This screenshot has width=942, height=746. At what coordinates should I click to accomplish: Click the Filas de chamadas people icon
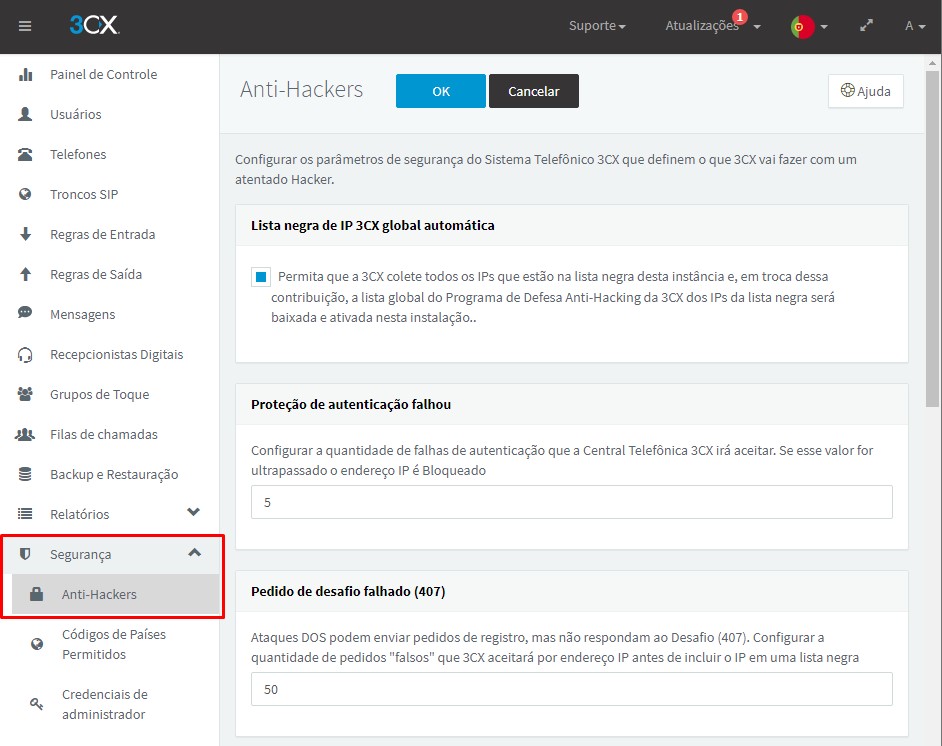[25, 434]
